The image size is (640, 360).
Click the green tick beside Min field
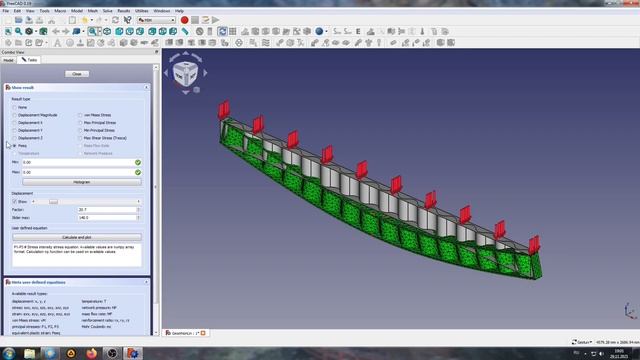tap(138, 162)
